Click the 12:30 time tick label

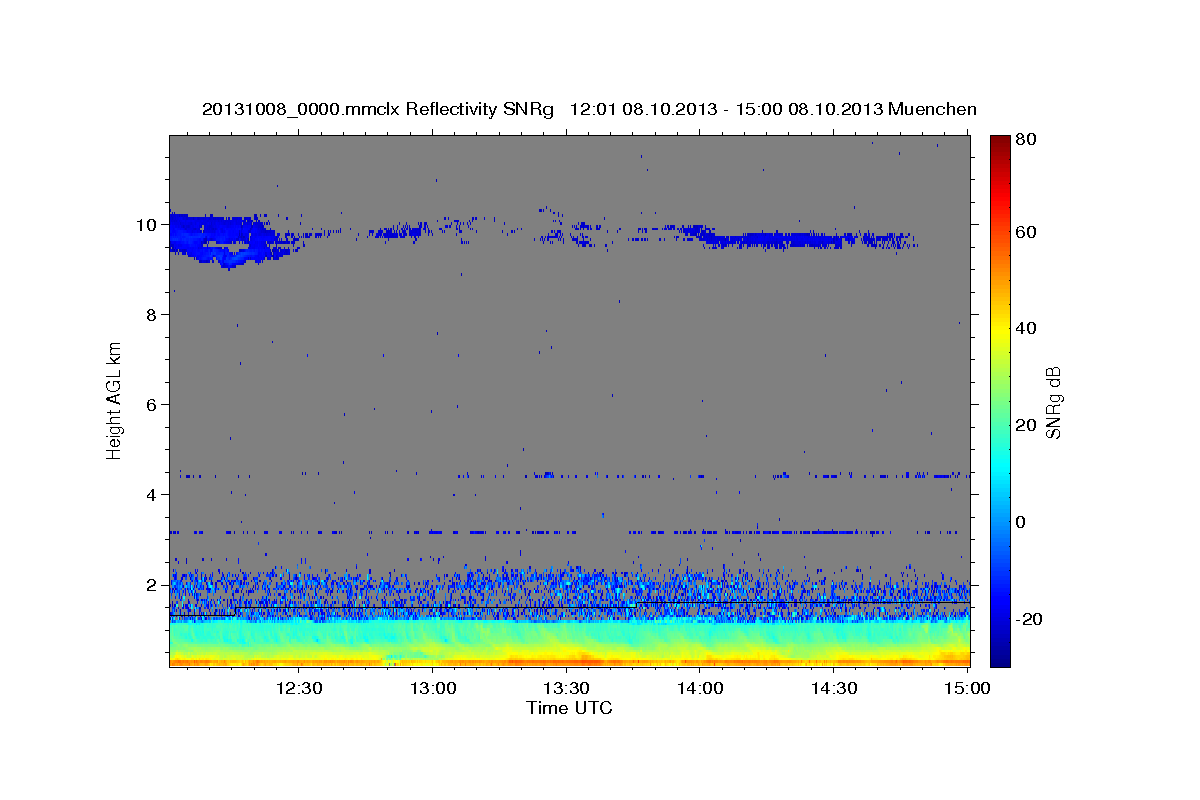click(298, 688)
